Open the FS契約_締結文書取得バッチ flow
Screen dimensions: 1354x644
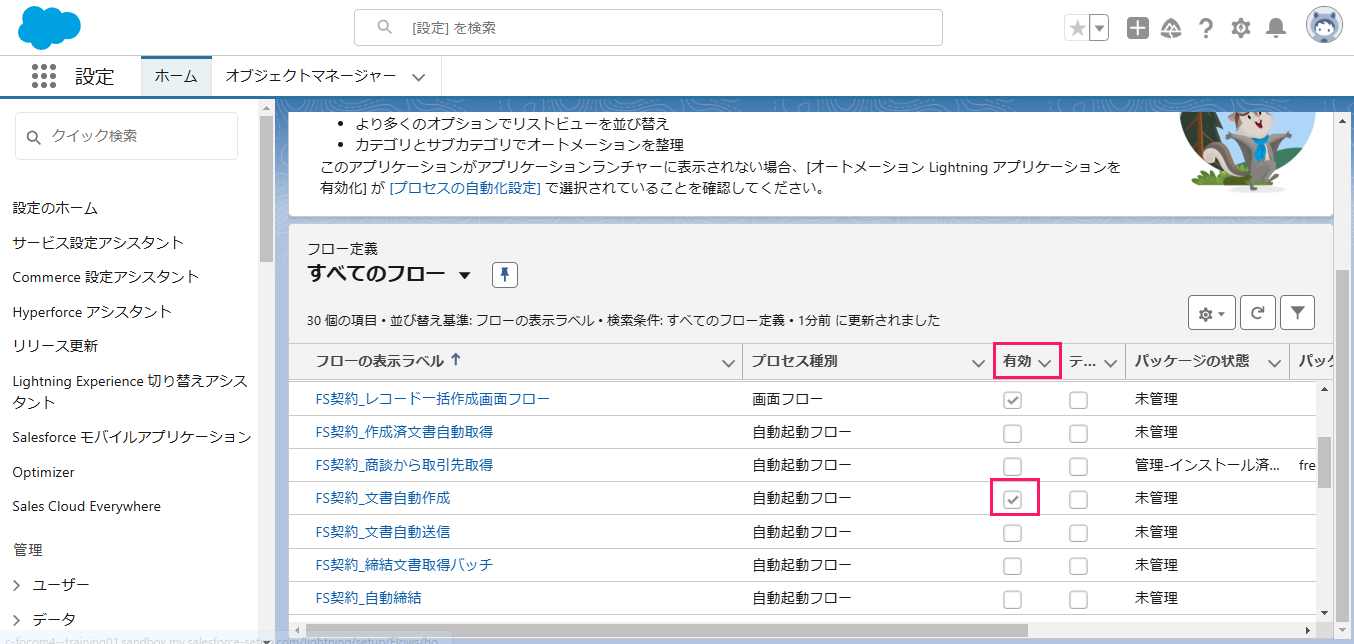(404, 565)
